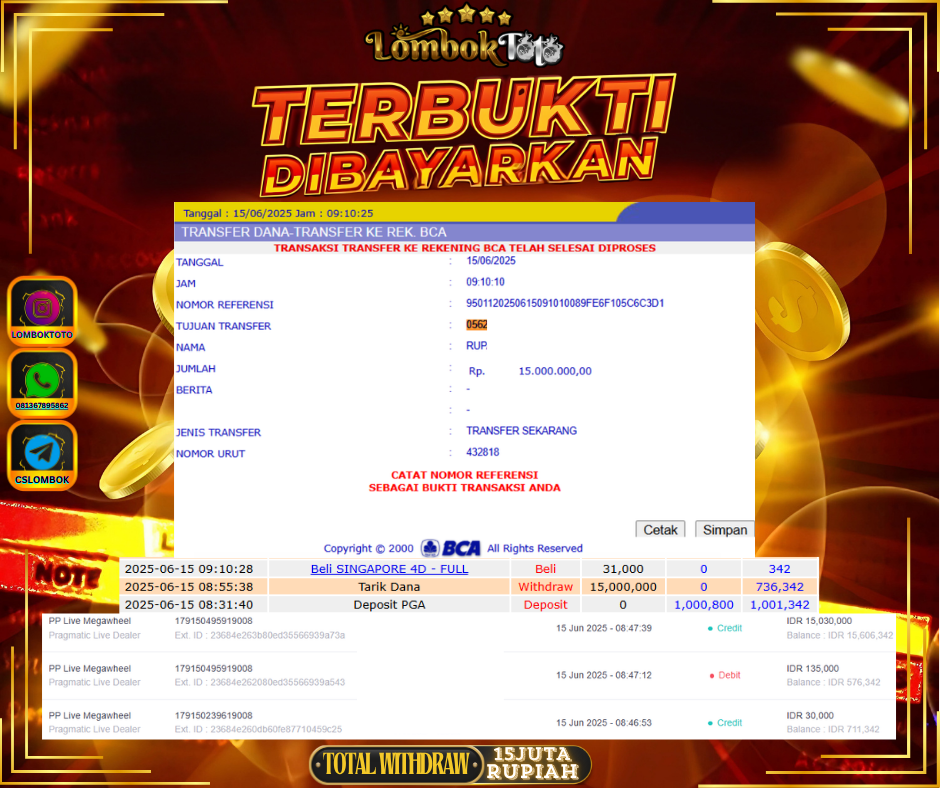Click the Total Withdraw 15 Juta banner

click(x=450, y=765)
